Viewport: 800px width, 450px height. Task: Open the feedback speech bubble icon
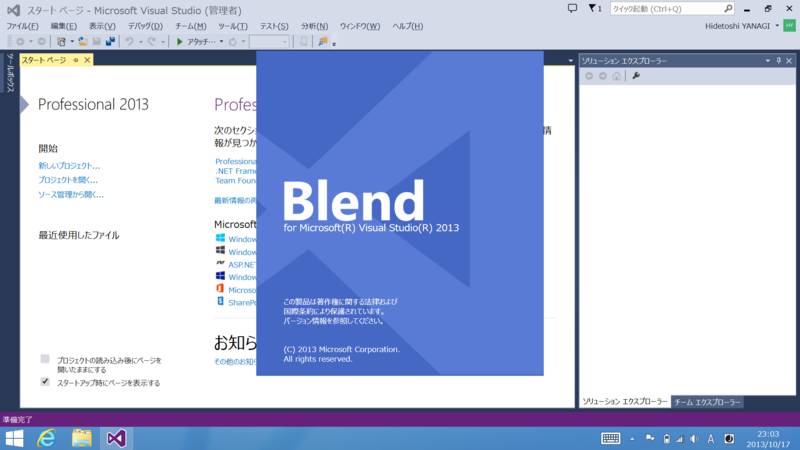click(572, 9)
